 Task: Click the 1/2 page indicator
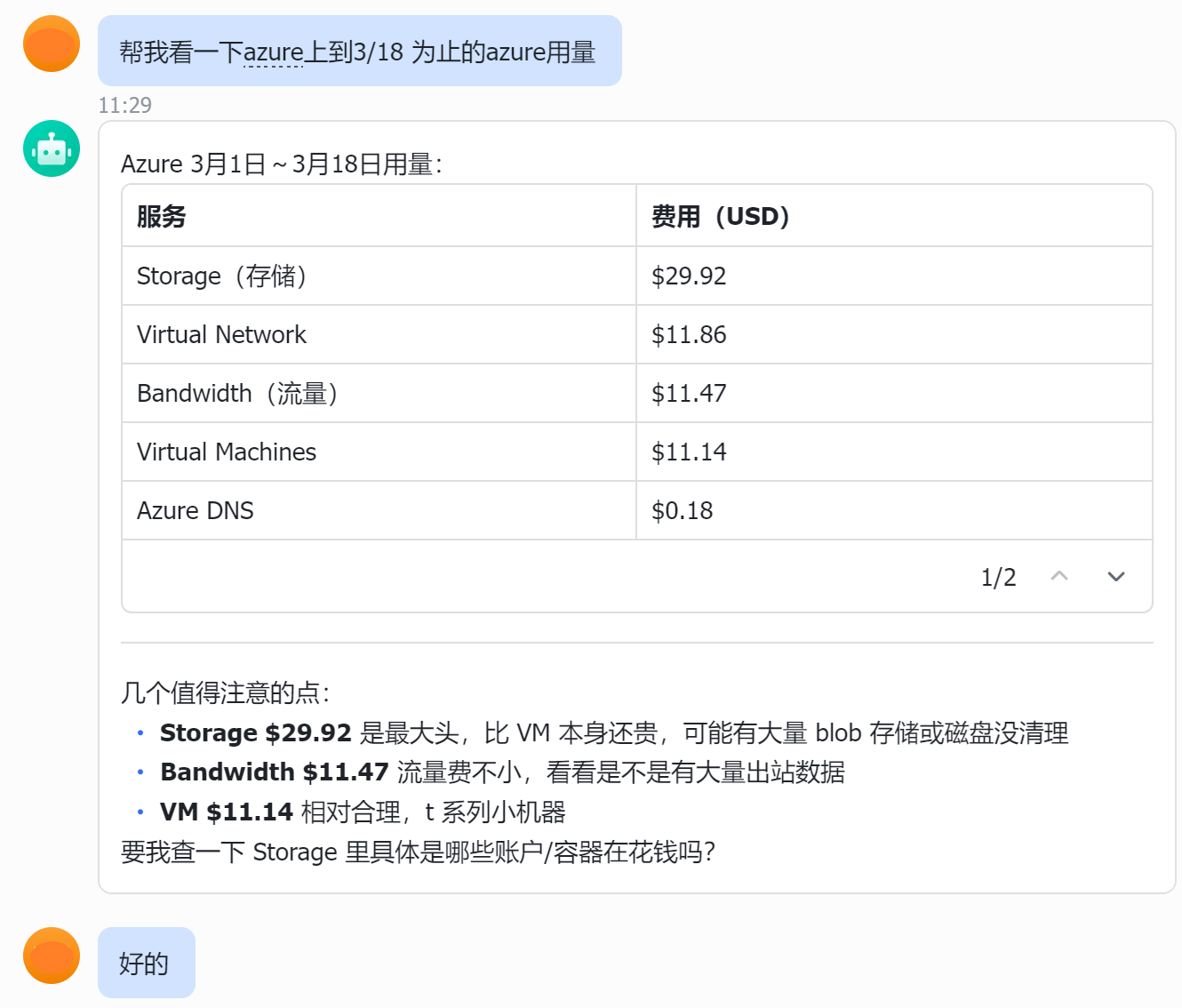coord(998,578)
